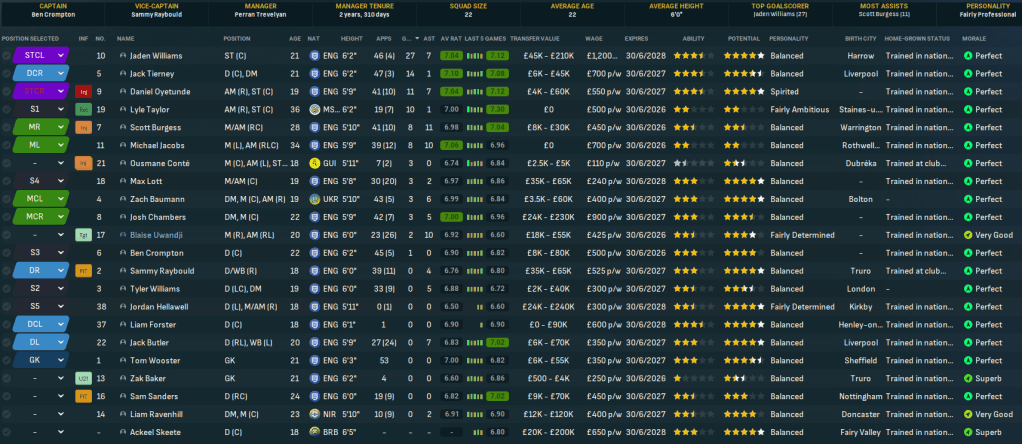The image size is (1022, 444).
Task: Click Jaden Williams' morale Perfect icon
Action: click(x=967, y=55)
